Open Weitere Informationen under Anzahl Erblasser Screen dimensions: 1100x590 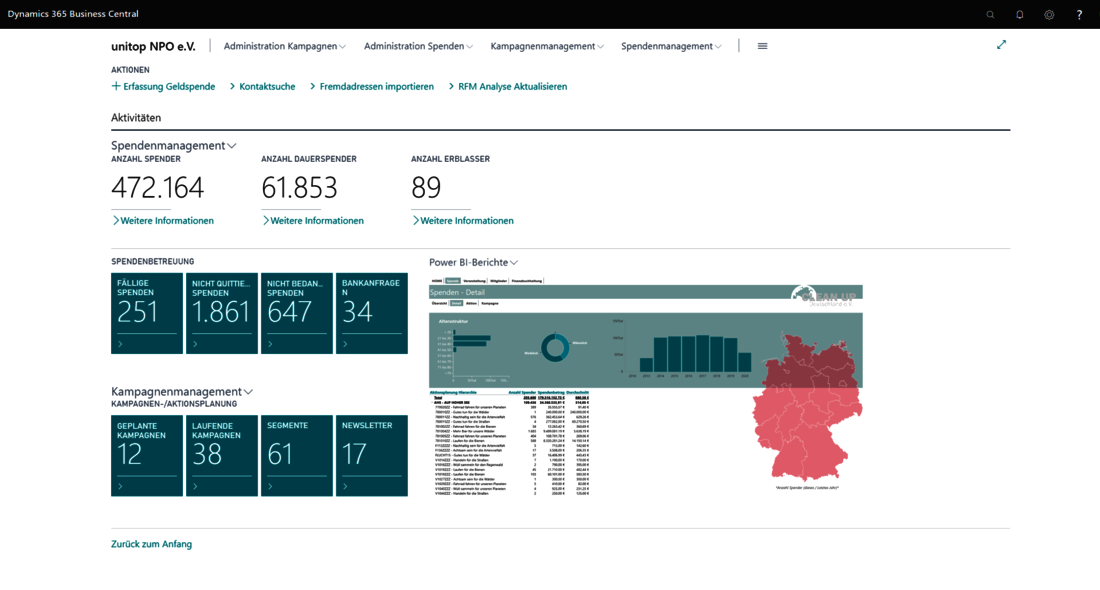(463, 220)
